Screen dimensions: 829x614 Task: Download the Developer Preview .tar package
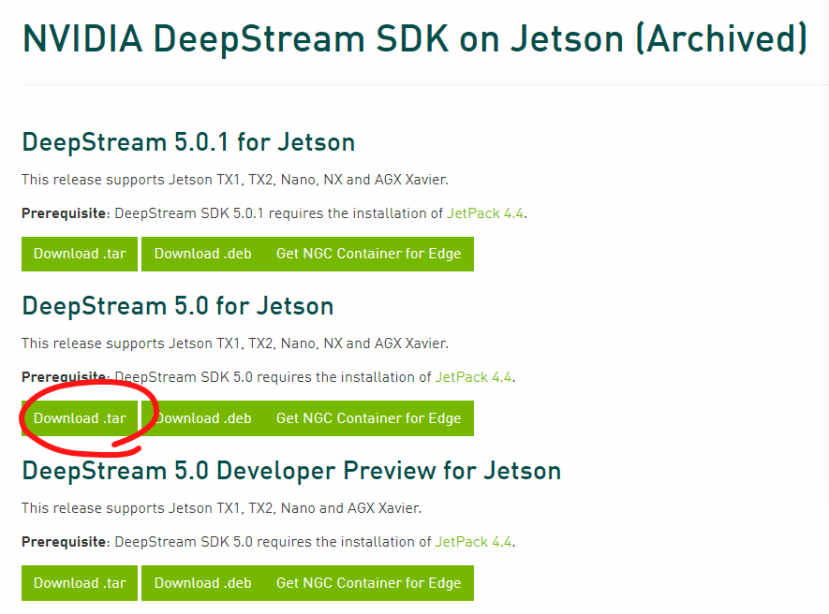click(x=79, y=583)
